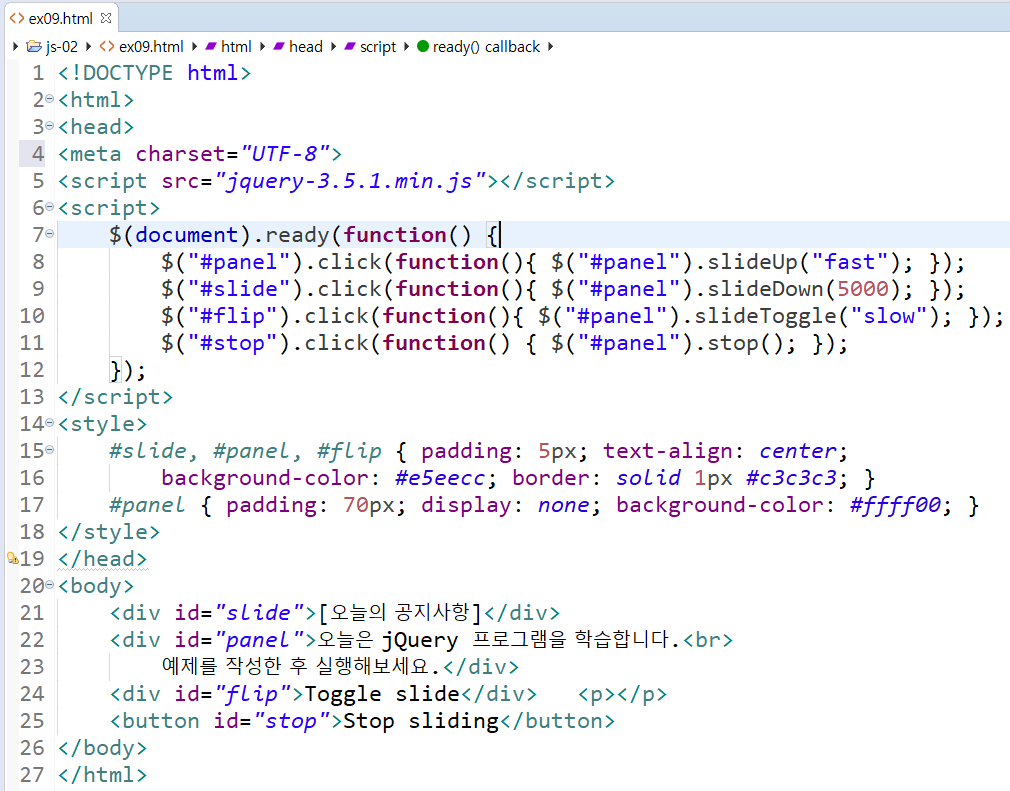Click the </head> closing tag on line 19
Viewport: 1010px width, 791px height.
coord(102,558)
